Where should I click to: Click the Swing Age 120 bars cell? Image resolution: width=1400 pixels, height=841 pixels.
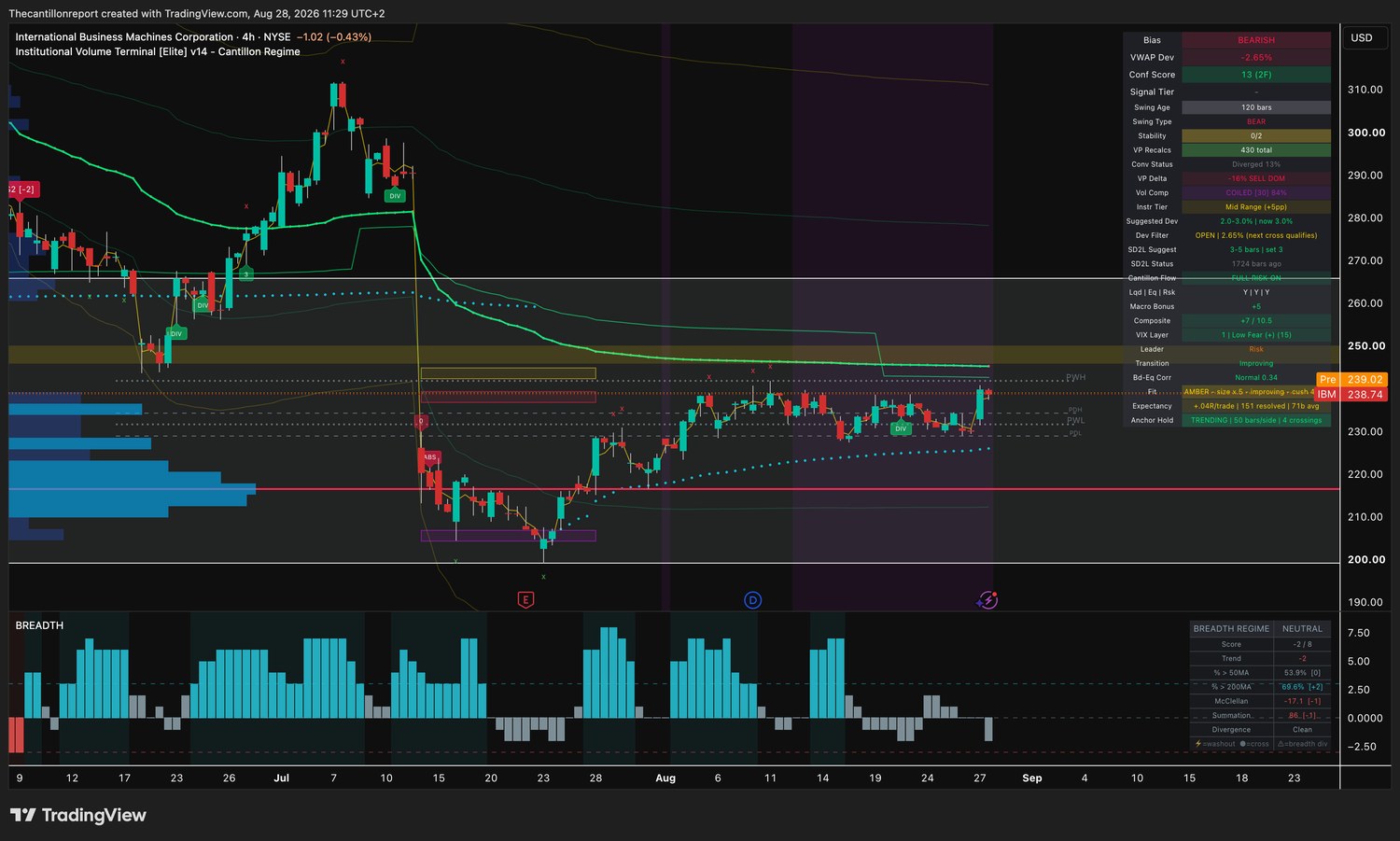pos(1256,107)
